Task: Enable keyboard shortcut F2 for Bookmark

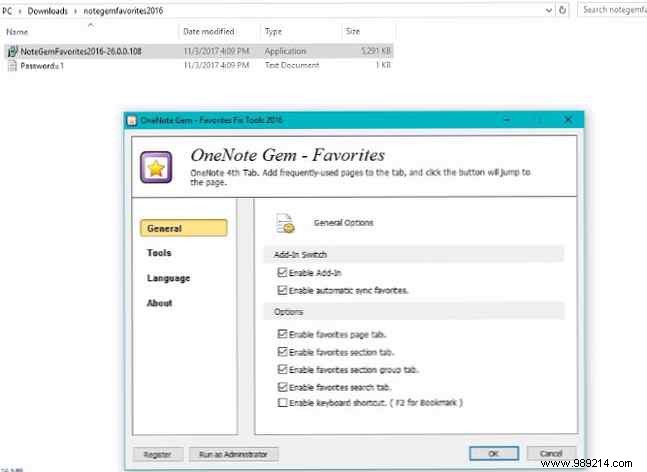Action: [282, 402]
